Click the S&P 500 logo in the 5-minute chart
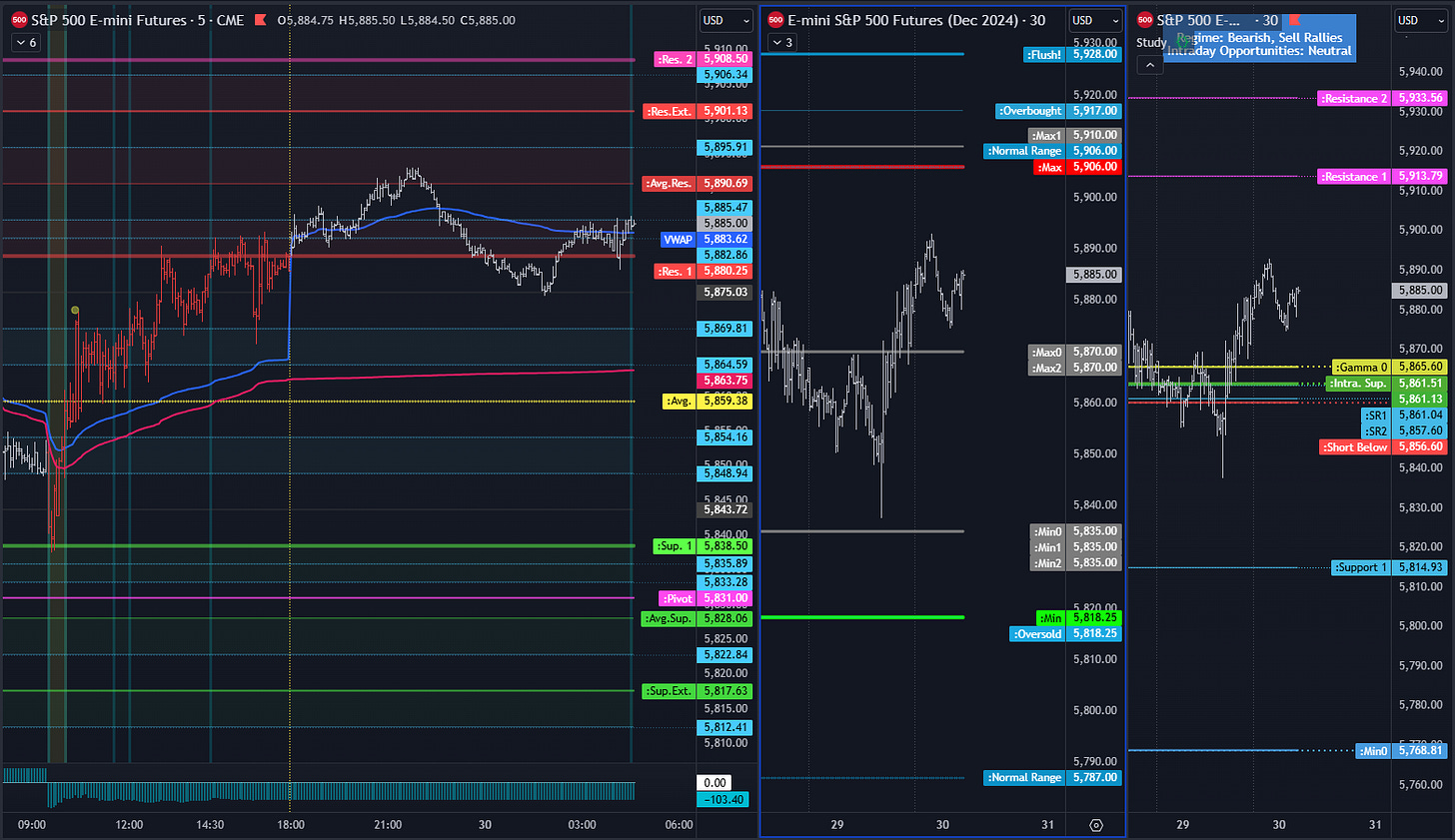The image size is (1455, 840). [x=18, y=20]
